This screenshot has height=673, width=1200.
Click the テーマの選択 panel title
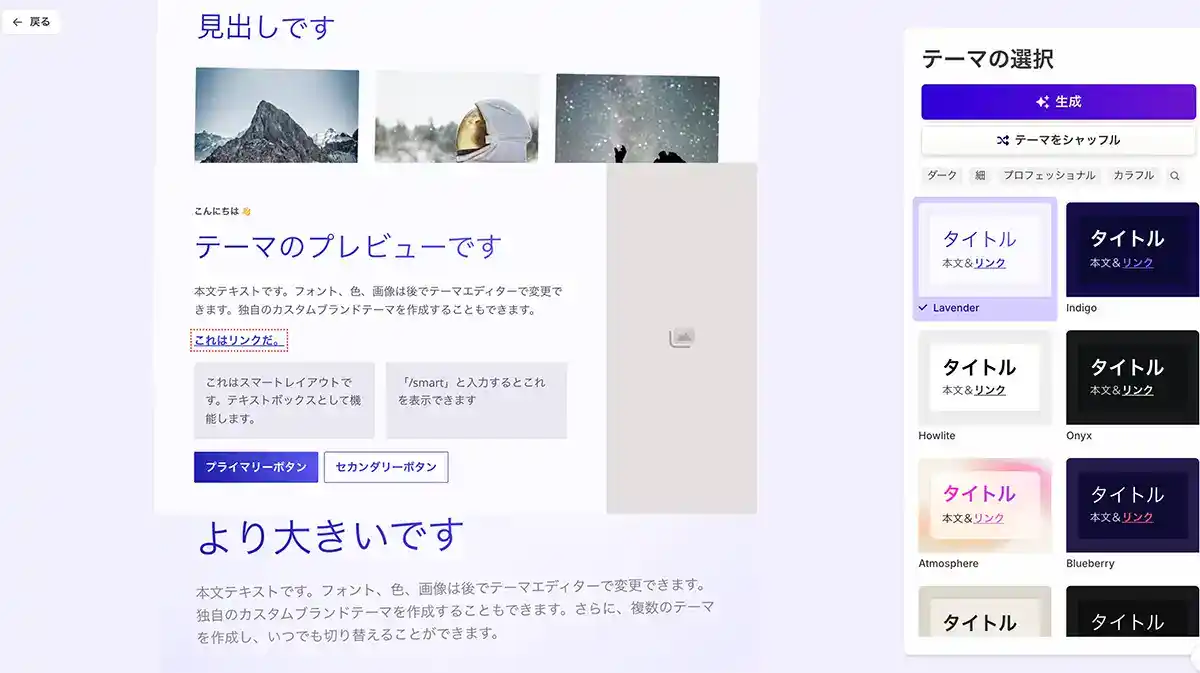click(988, 59)
